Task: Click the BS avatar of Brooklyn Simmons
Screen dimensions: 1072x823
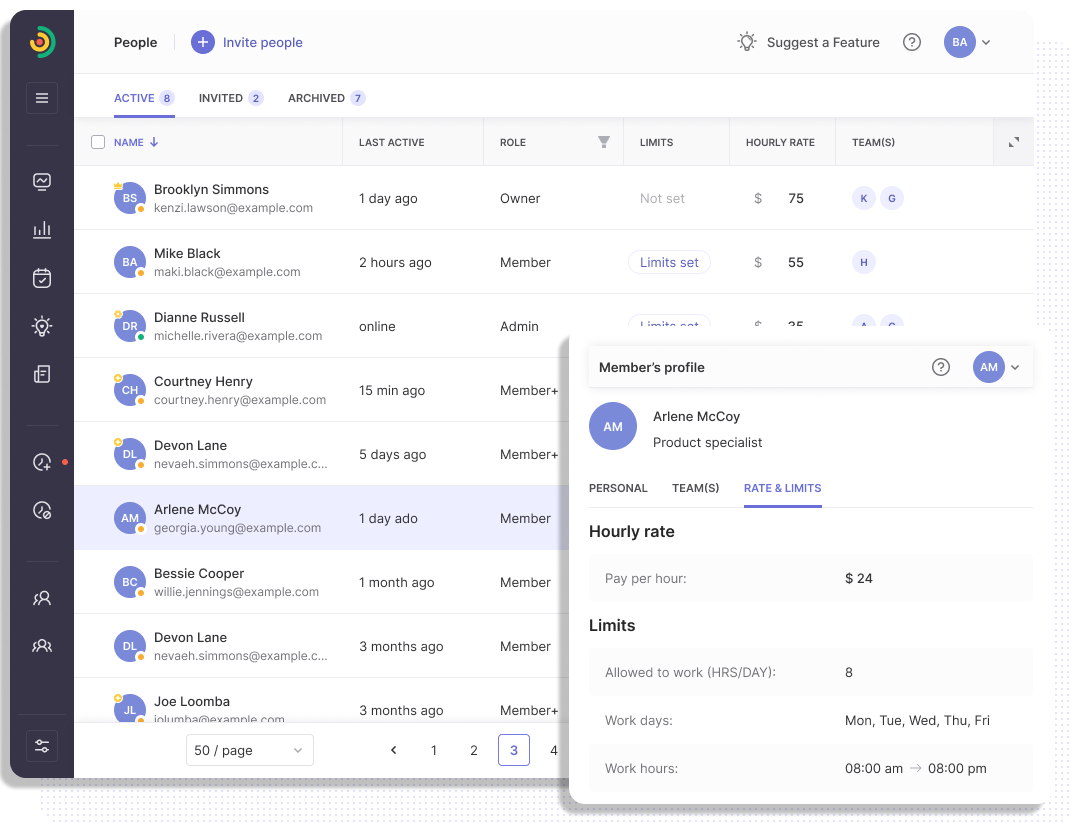Action: 129,198
